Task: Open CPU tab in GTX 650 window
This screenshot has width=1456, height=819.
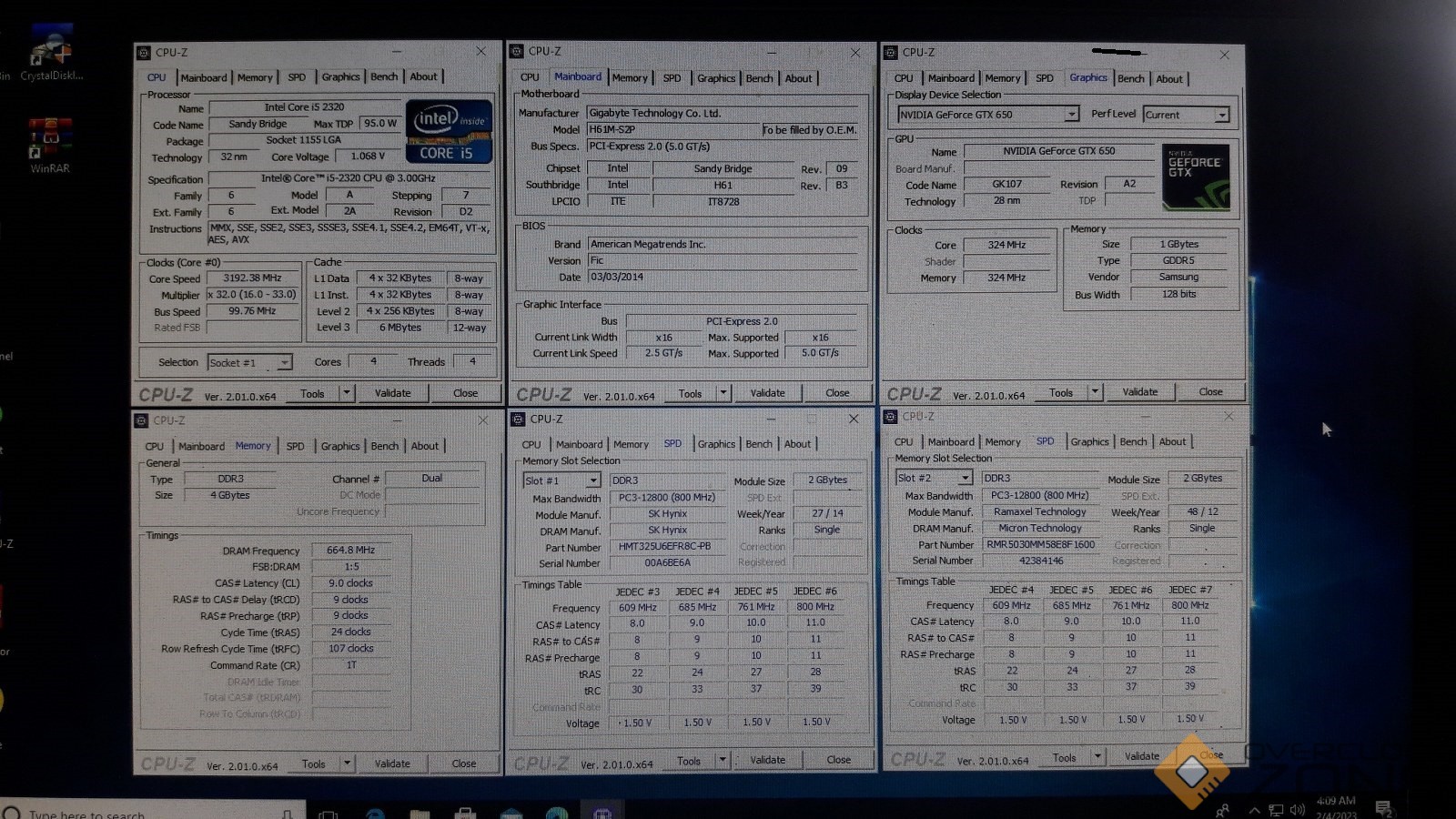Action: pyautogui.click(x=904, y=78)
